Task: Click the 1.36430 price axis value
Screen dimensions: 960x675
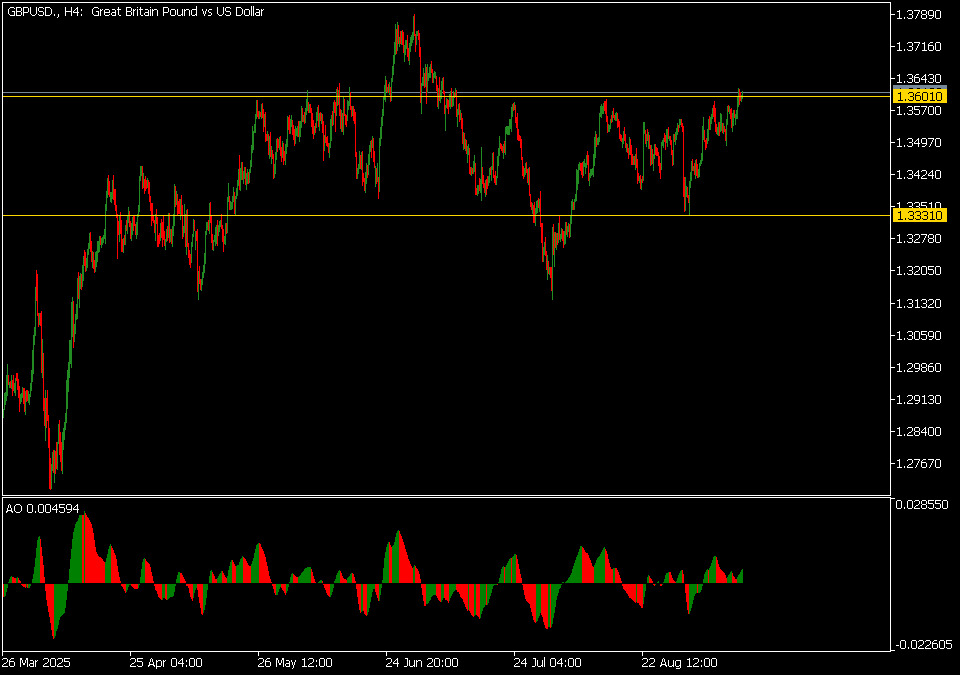Action: (918, 78)
